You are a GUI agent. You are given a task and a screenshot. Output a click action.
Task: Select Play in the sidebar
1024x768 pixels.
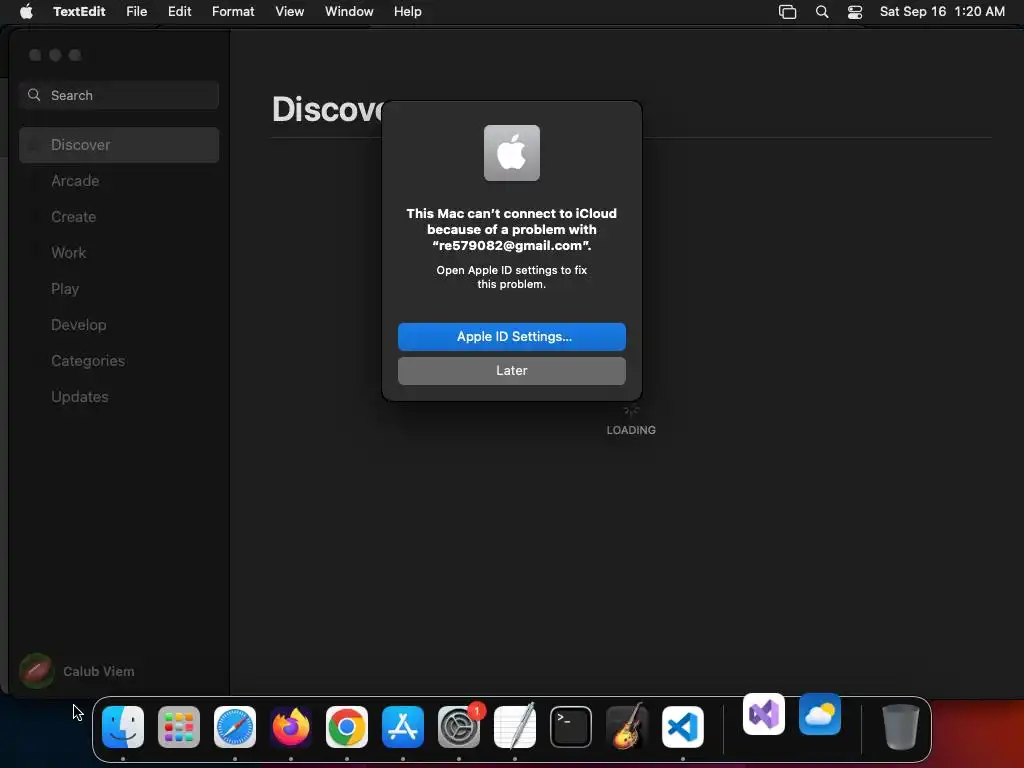(119, 288)
